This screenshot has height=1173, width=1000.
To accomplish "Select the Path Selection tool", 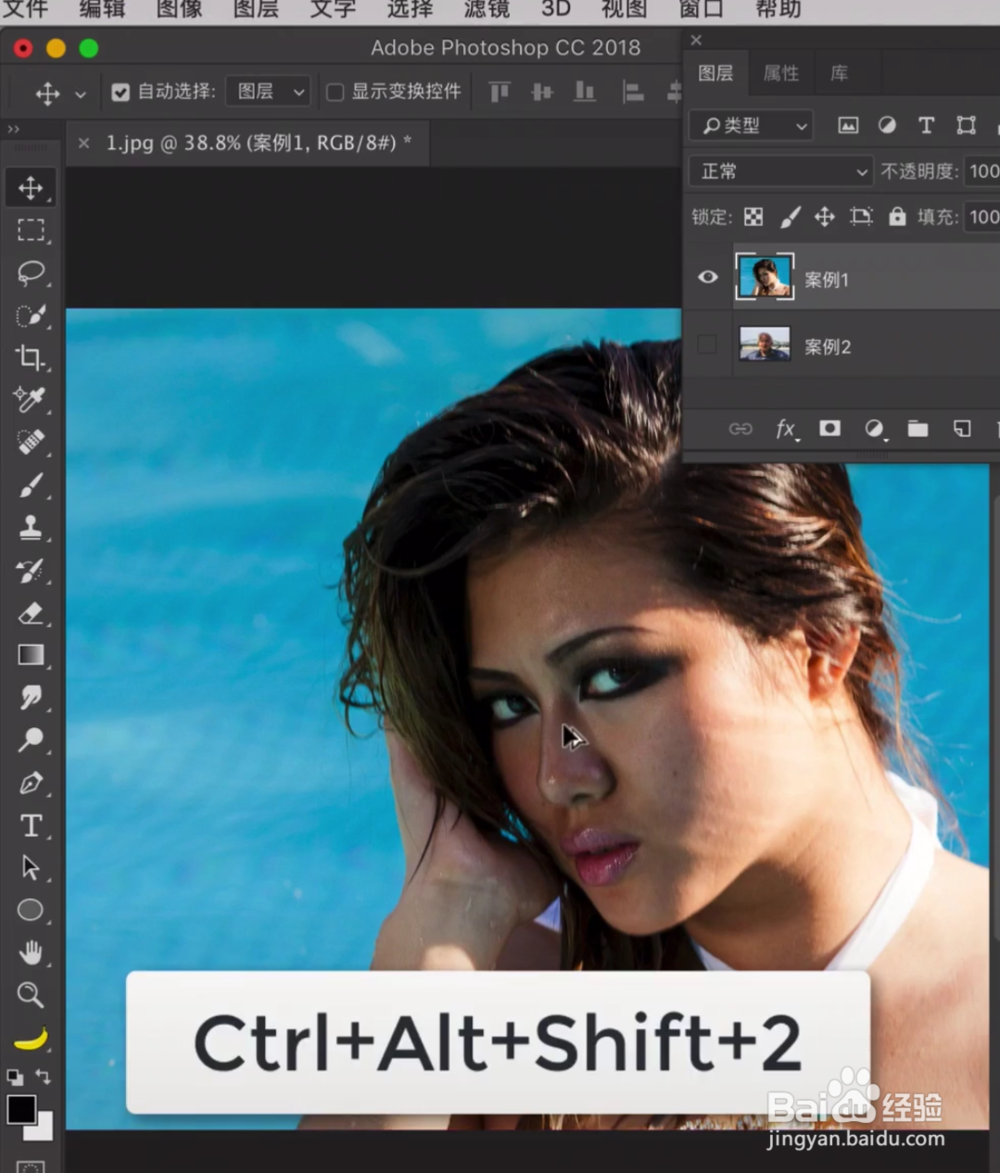I will coord(31,868).
